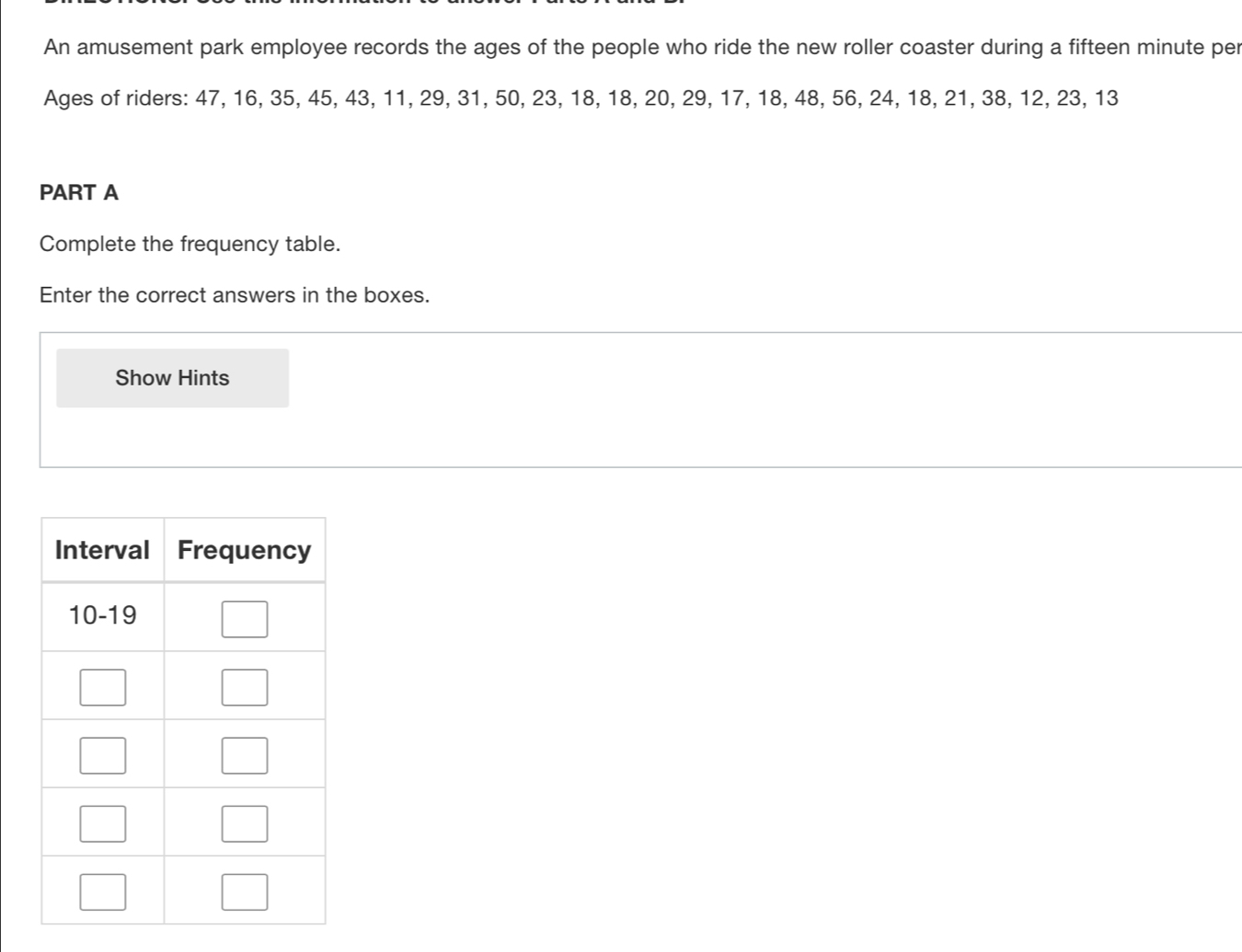This screenshot has width=1242, height=952.
Task: Select the interval box in the third table row
Action: point(103,755)
